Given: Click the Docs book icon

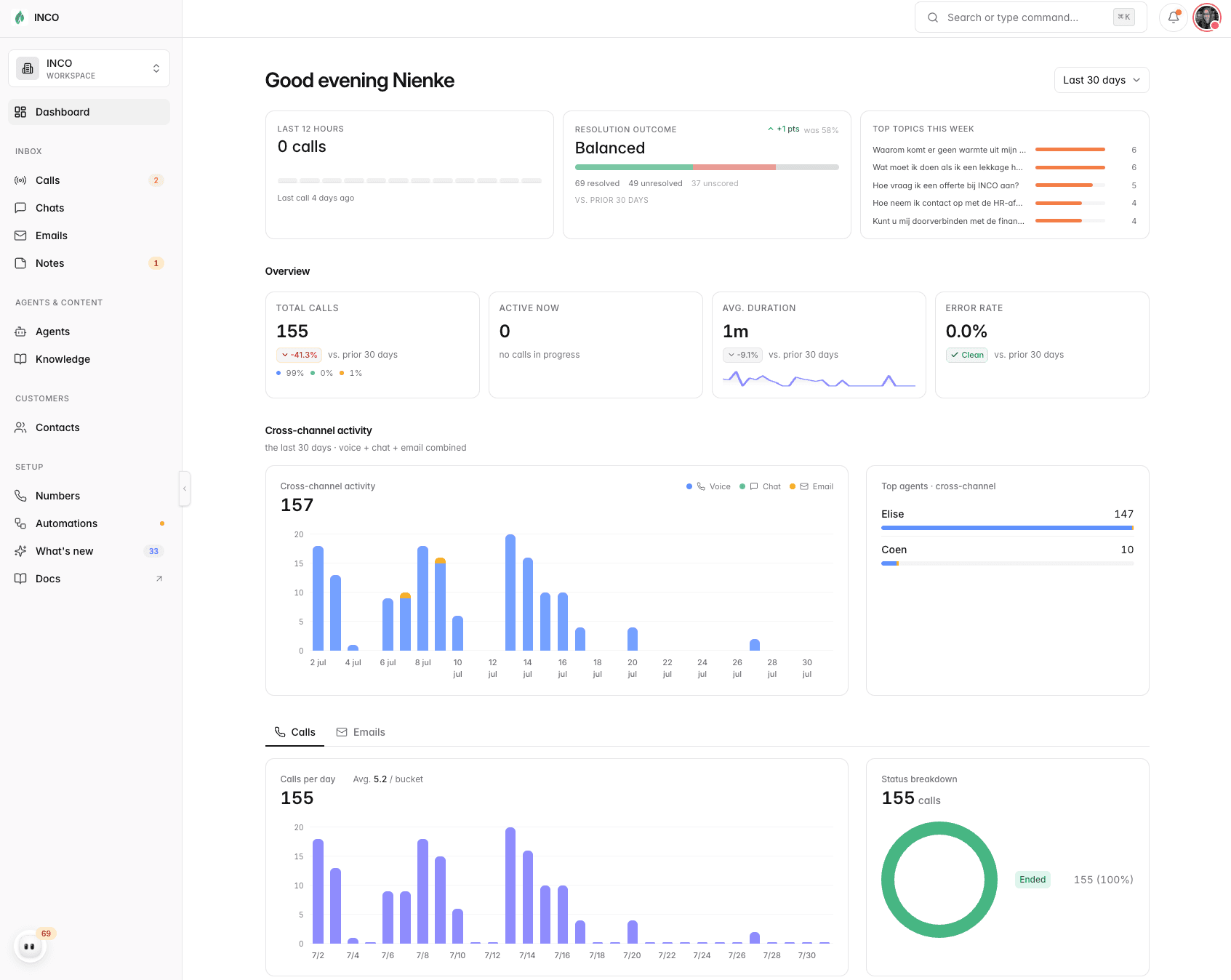Looking at the screenshot, I should (x=20, y=579).
